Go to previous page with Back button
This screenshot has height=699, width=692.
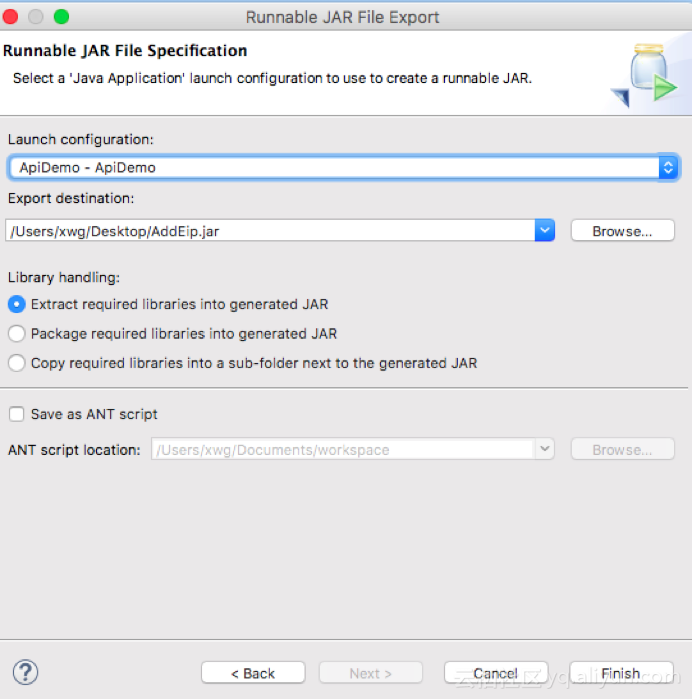tap(253, 673)
